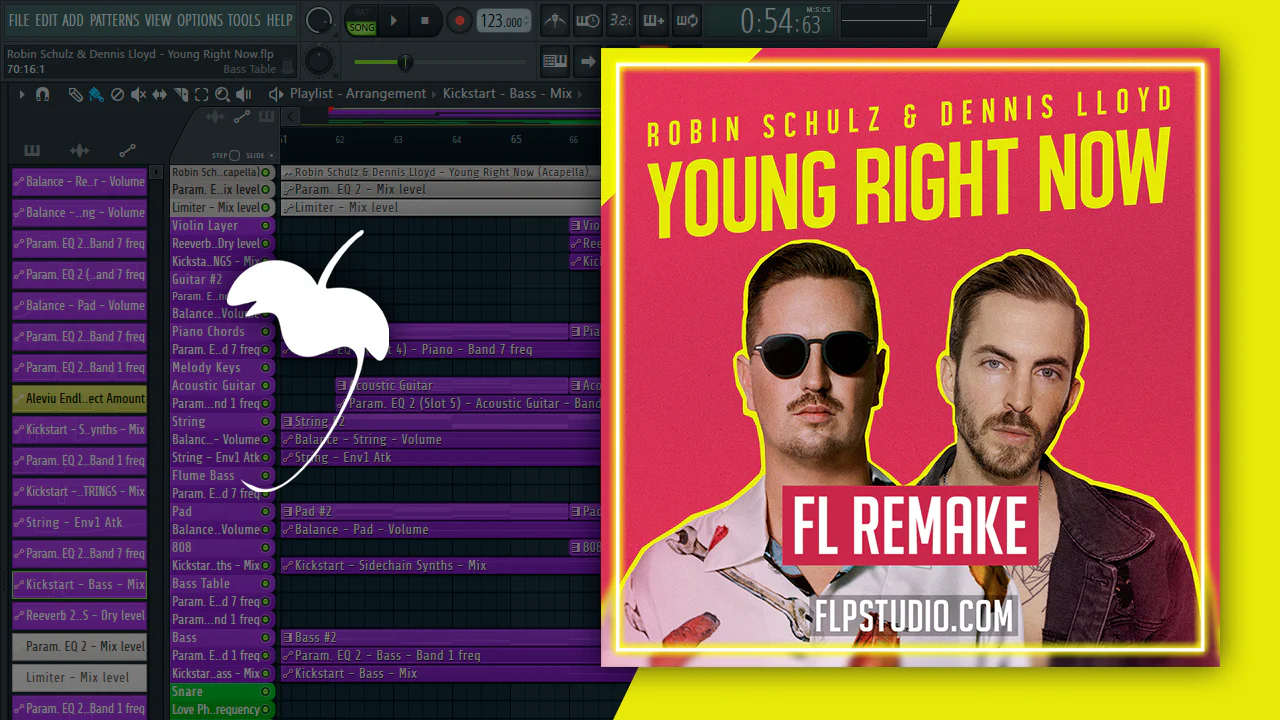
Task: Toggle the loop recording icon
Action: pos(686,20)
